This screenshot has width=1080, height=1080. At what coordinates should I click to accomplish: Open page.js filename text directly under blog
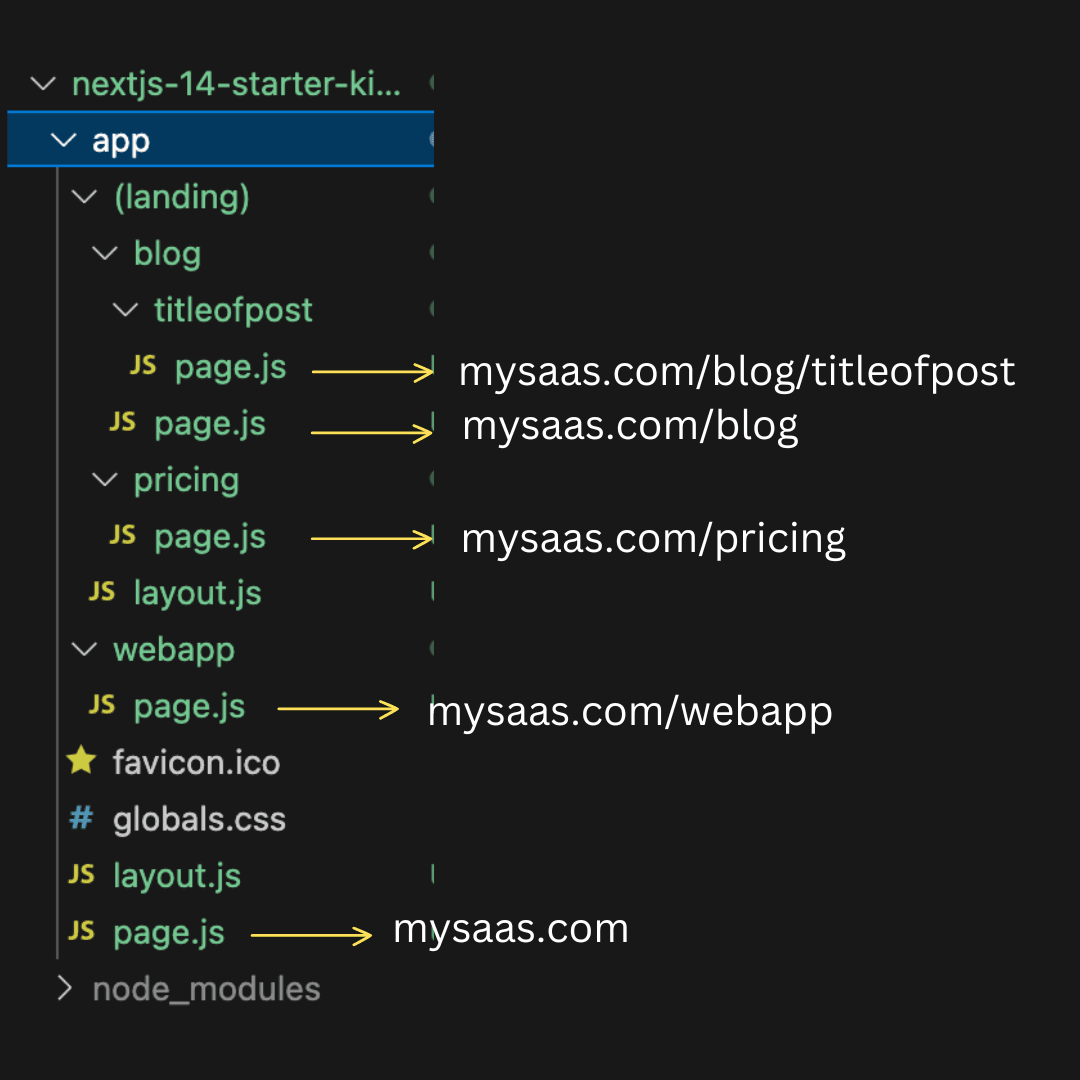point(210,424)
